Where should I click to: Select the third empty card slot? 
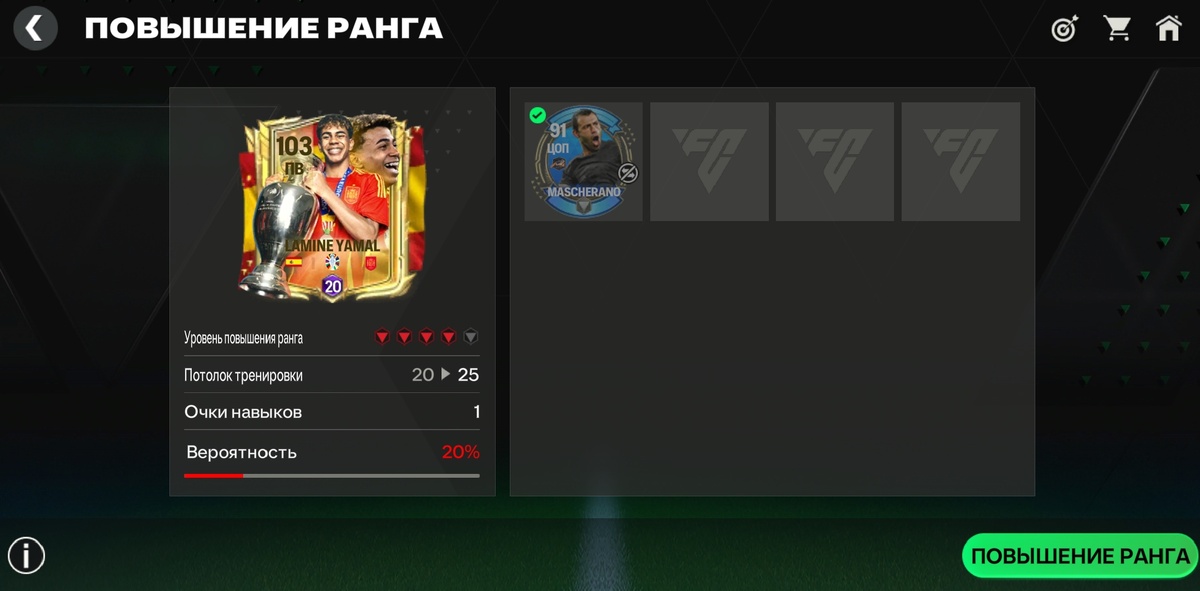click(835, 161)
